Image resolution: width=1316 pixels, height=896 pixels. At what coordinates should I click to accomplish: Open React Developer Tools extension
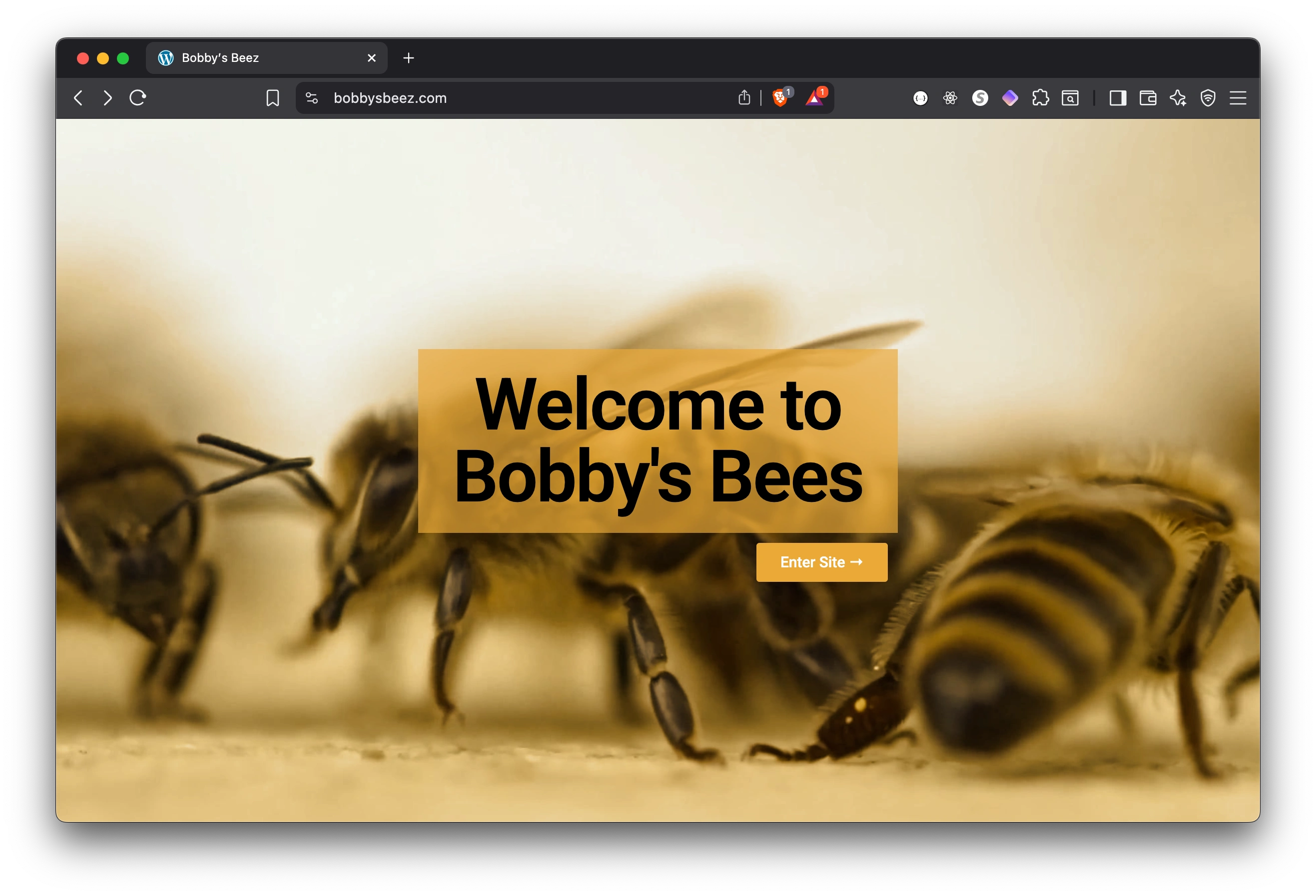tap(950, 98)
